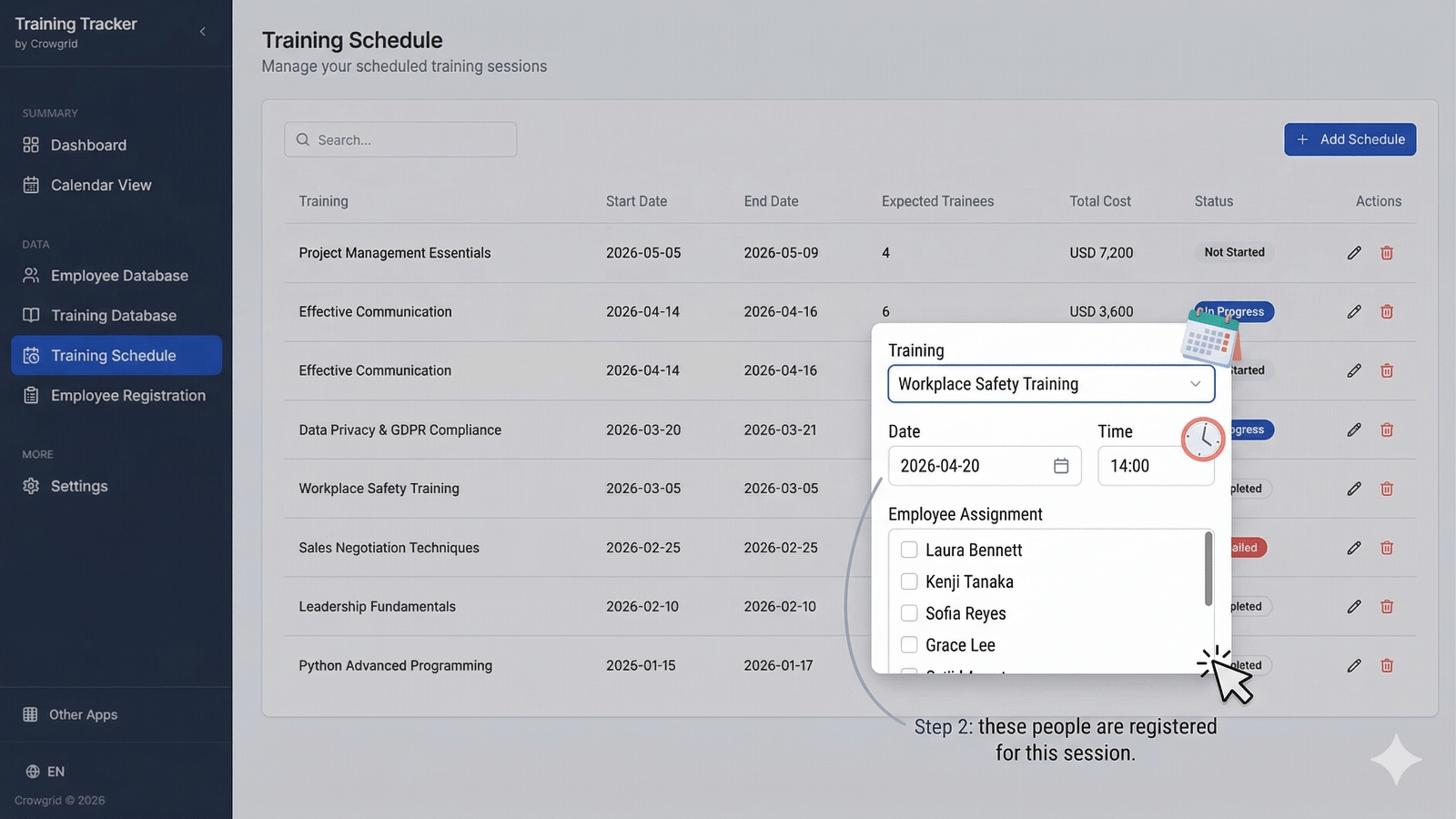Click the Total Cost column header

1100,201
